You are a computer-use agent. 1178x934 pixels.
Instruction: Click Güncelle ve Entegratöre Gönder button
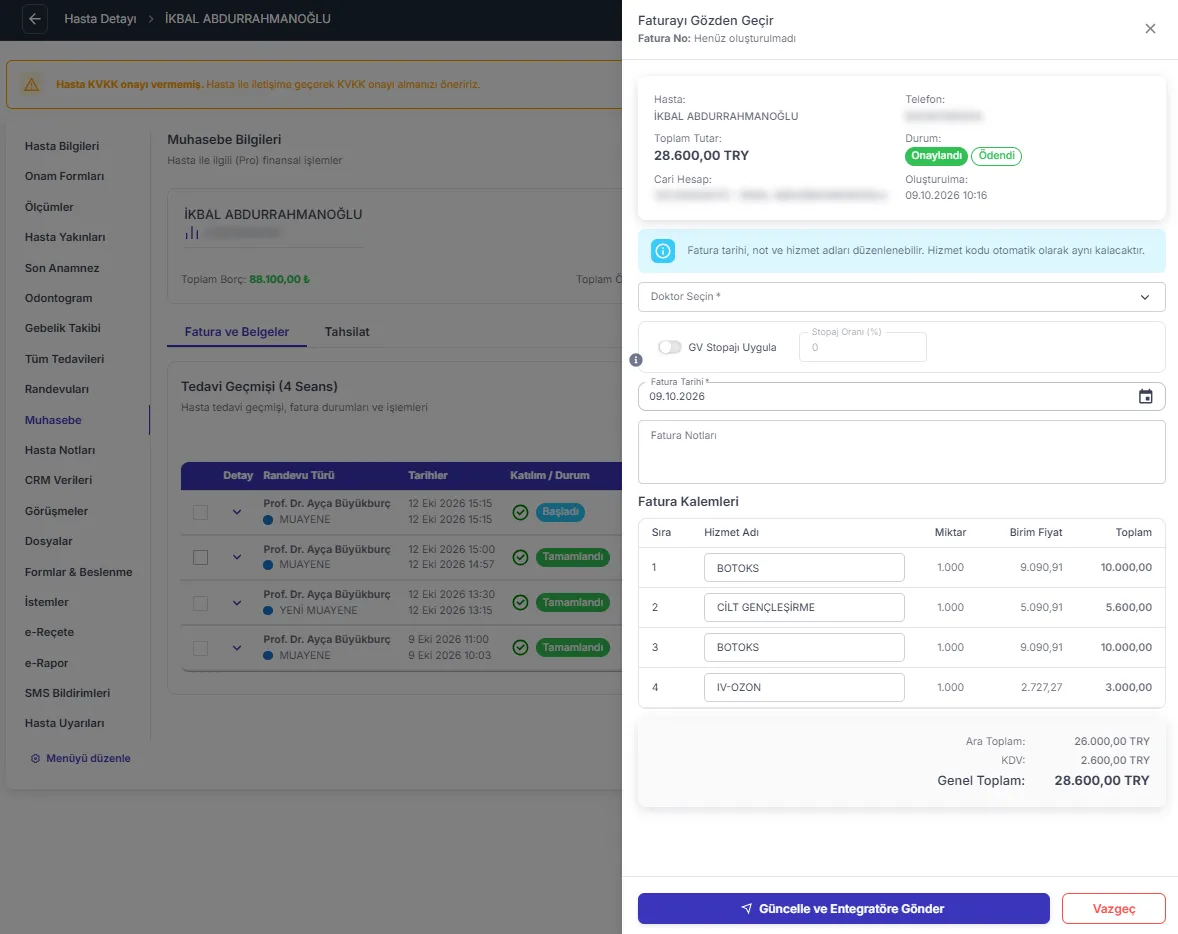[843, 908]
